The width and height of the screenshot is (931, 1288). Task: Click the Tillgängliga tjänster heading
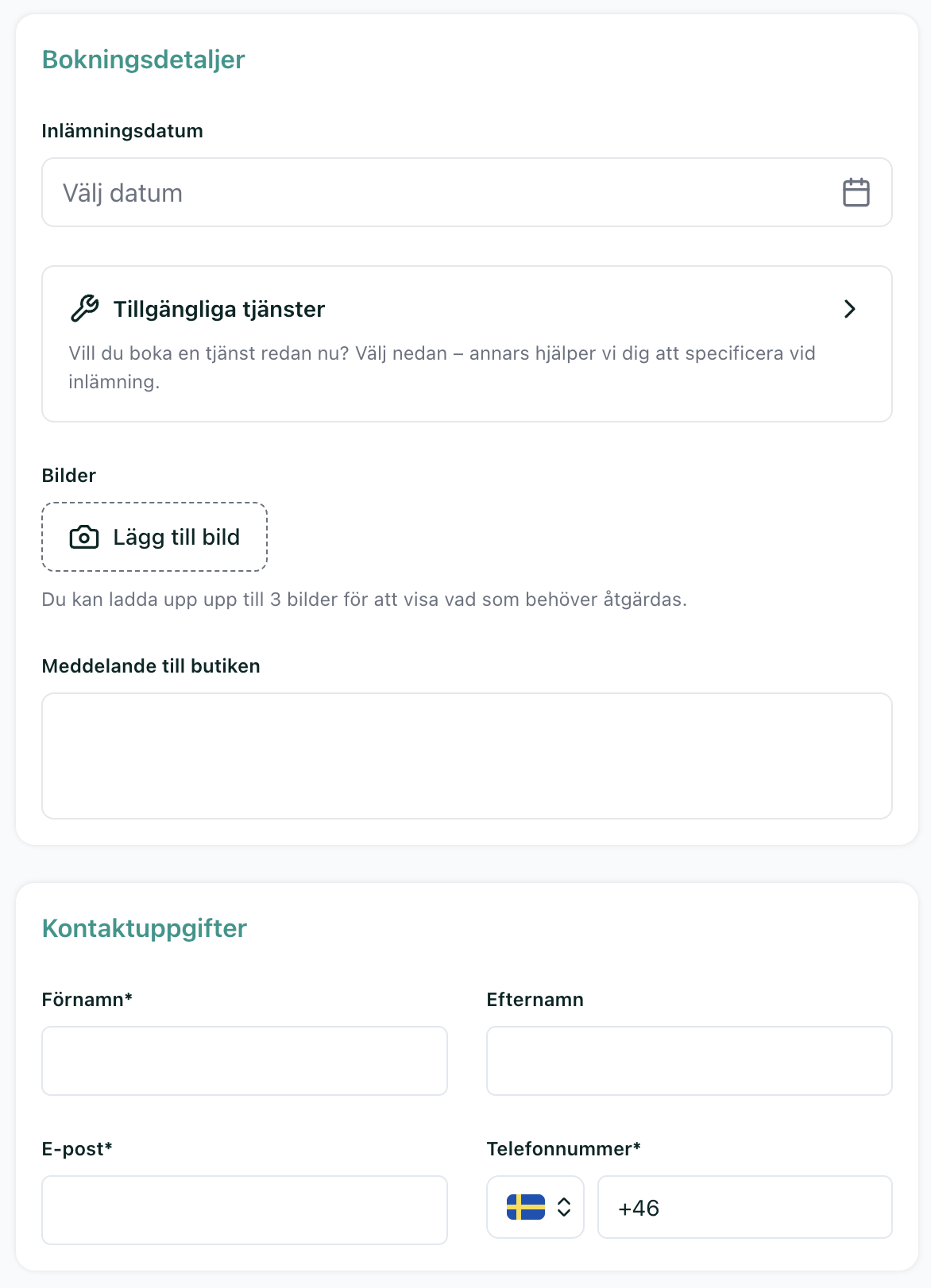pos(219,309)
